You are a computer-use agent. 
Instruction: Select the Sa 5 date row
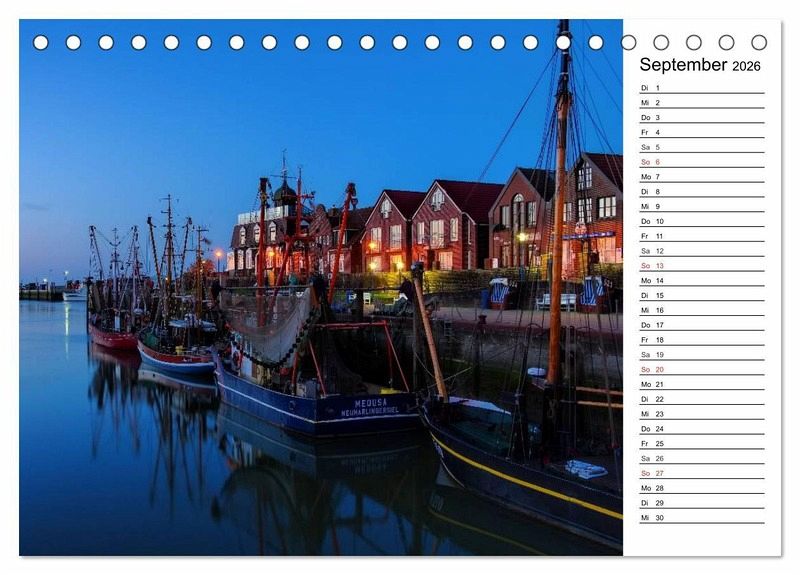[701, 147]
